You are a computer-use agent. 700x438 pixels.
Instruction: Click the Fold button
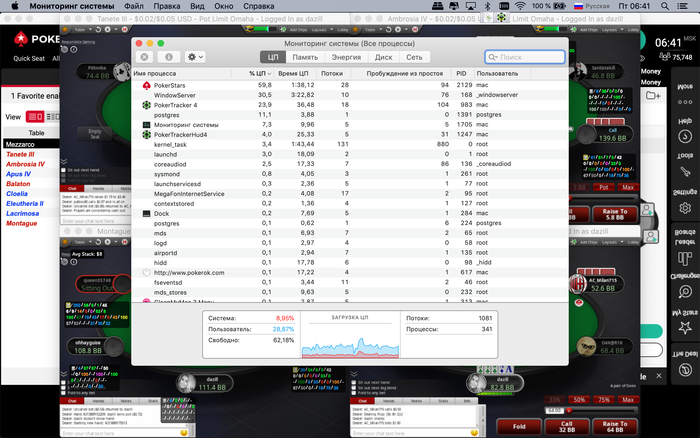519,426
